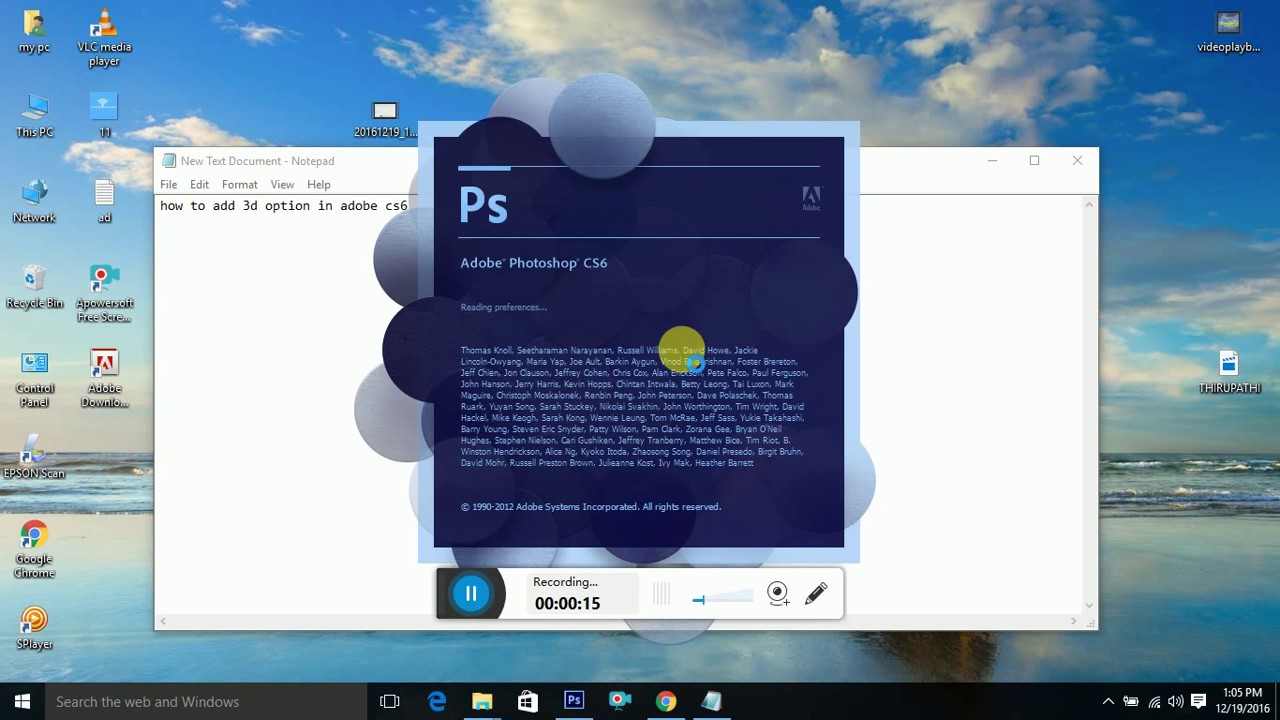Open the Windows Start menu

(22, 702)
